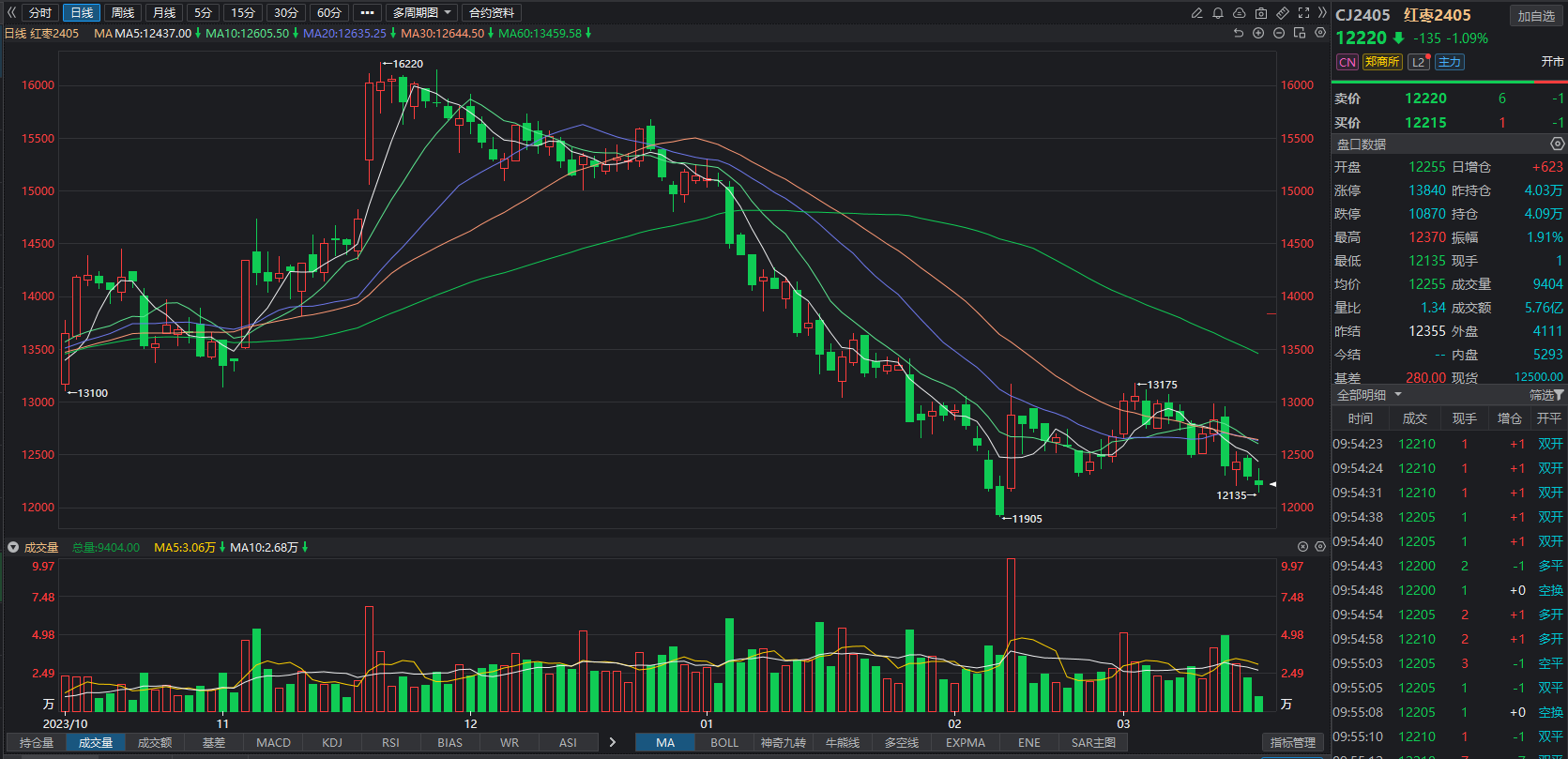Screen dimensions: 1568x759
Task: Click the pencil drawing tool icon
Action: (1196, 13)
